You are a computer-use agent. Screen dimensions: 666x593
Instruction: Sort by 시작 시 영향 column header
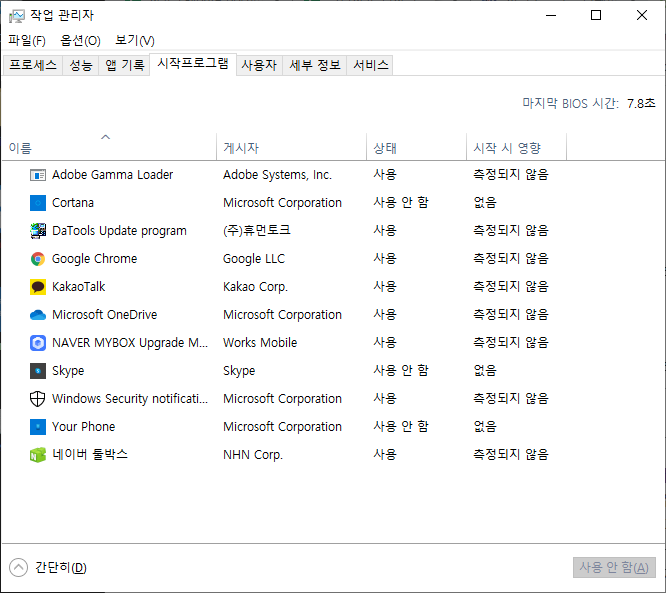pyautogui.click(x=516, y=147)
